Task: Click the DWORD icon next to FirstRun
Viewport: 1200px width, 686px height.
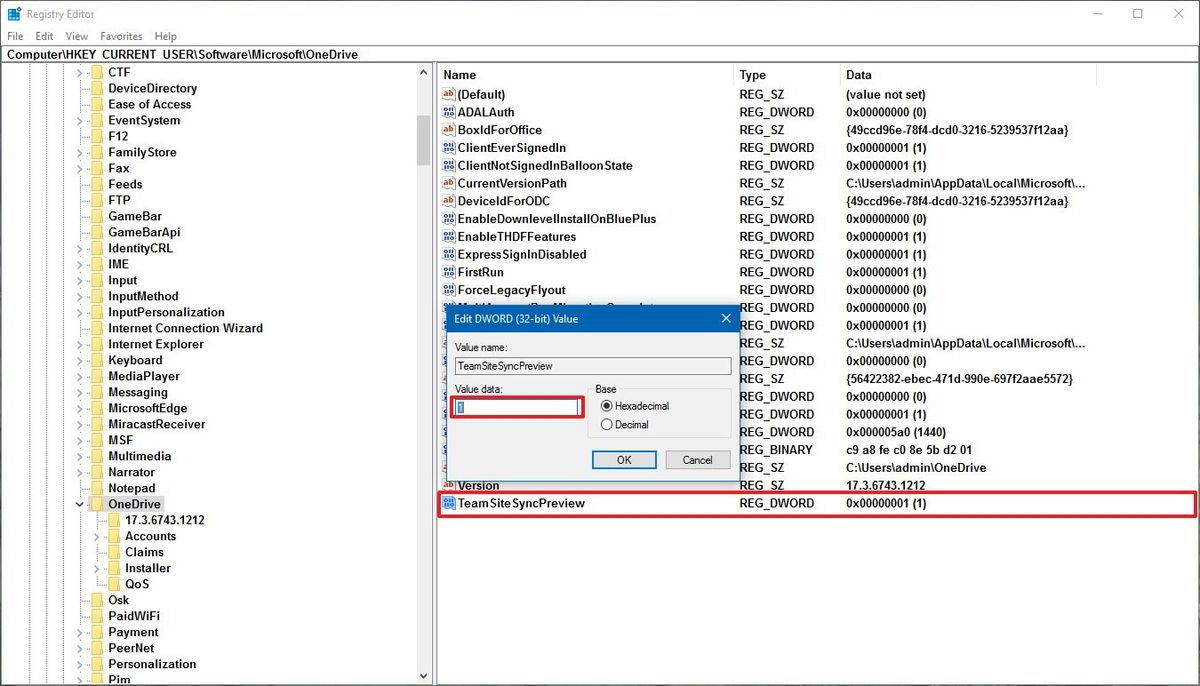Action: (448, 272)
